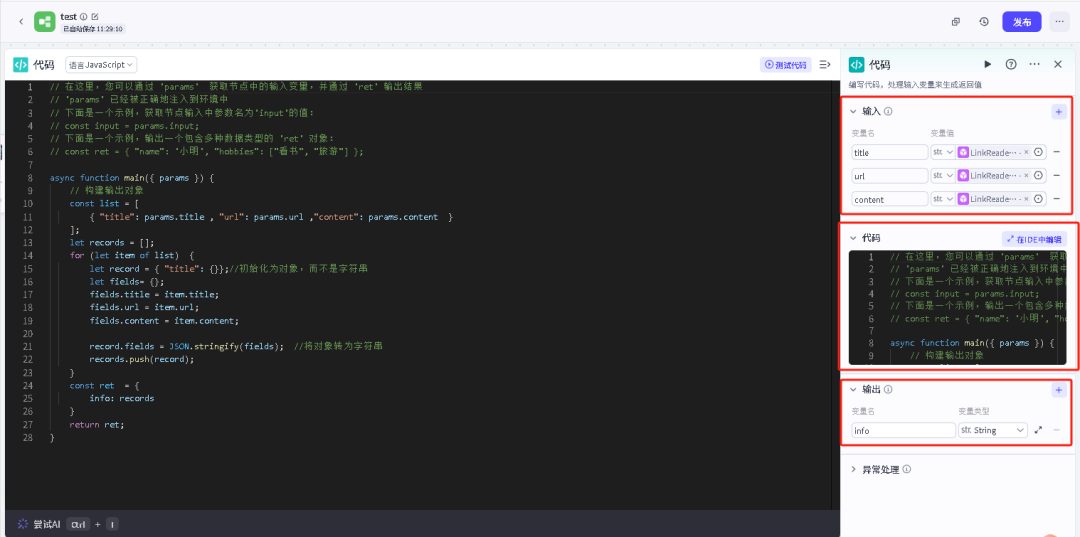
Task: Open type dropdown in content row
Action: (x=943, y=199)
